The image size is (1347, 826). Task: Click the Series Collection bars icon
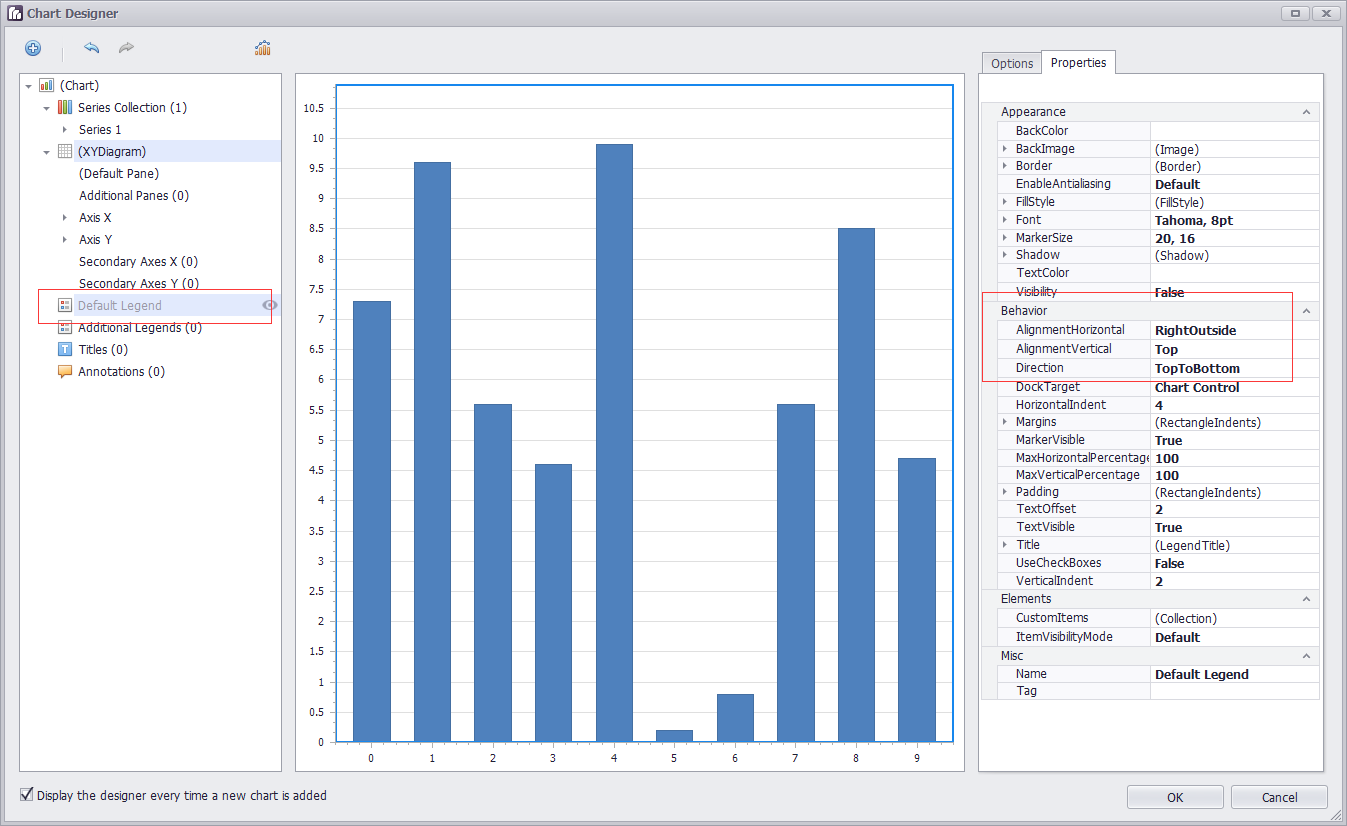(65, 107)
